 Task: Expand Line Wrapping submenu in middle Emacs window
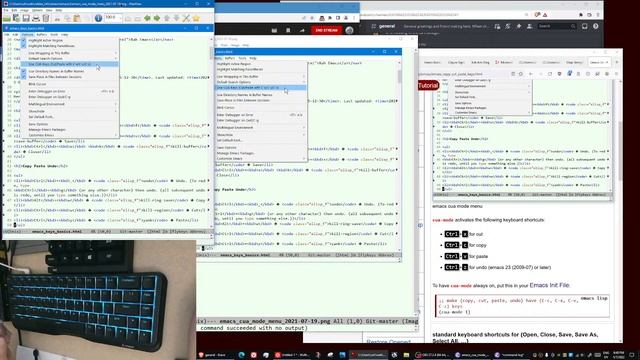click(x=304, y=77)
